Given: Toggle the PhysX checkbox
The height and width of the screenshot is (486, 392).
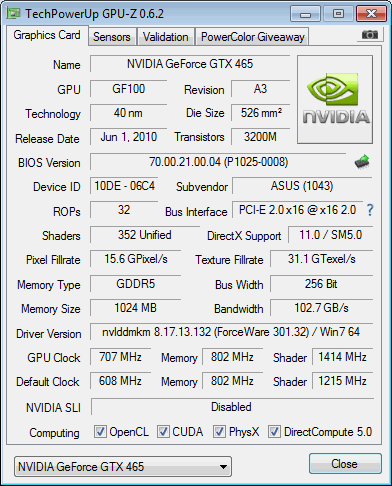Looking at the screenshot, I should click(x=219, y=431).
